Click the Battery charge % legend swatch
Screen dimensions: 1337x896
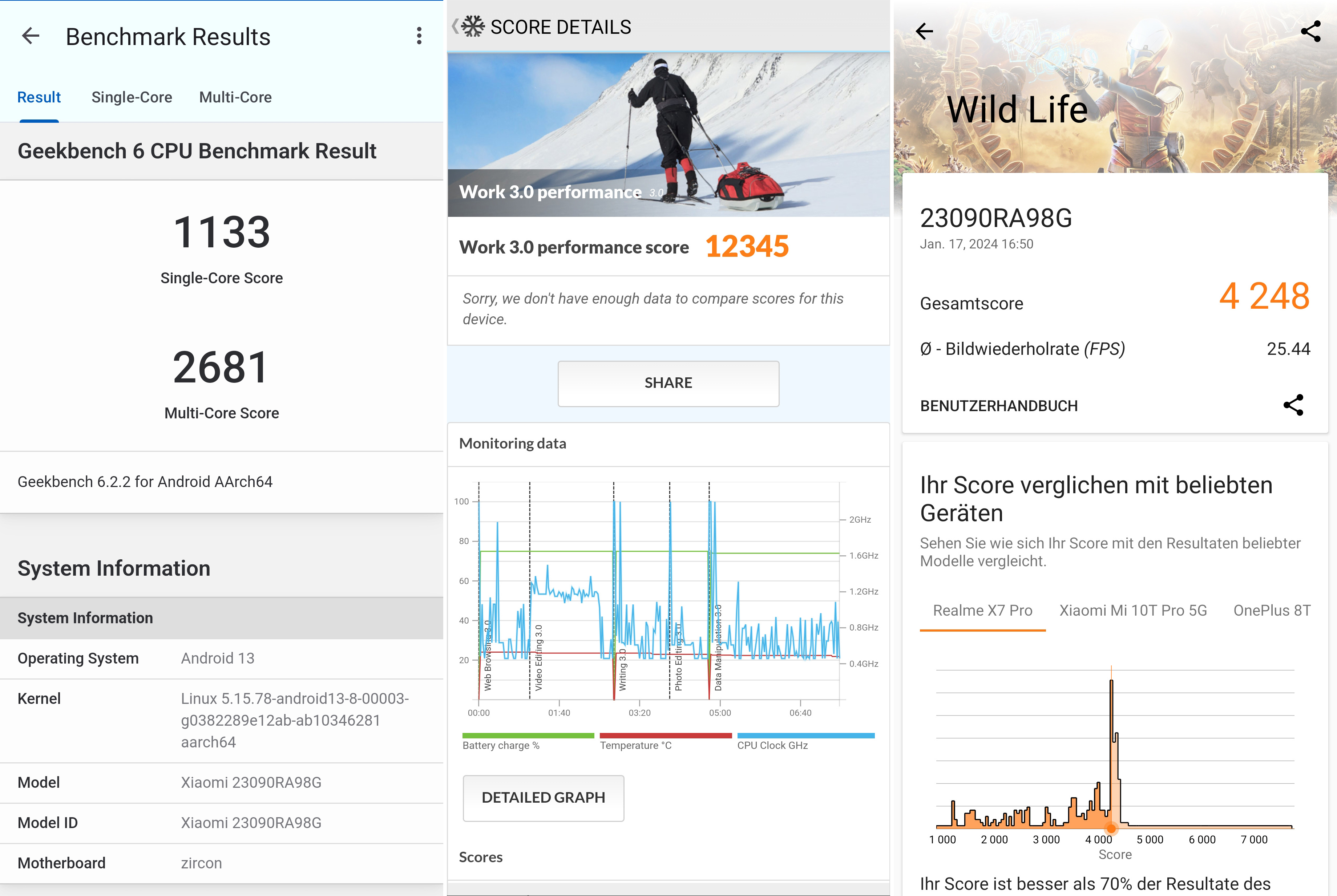[x=528, y=736]
